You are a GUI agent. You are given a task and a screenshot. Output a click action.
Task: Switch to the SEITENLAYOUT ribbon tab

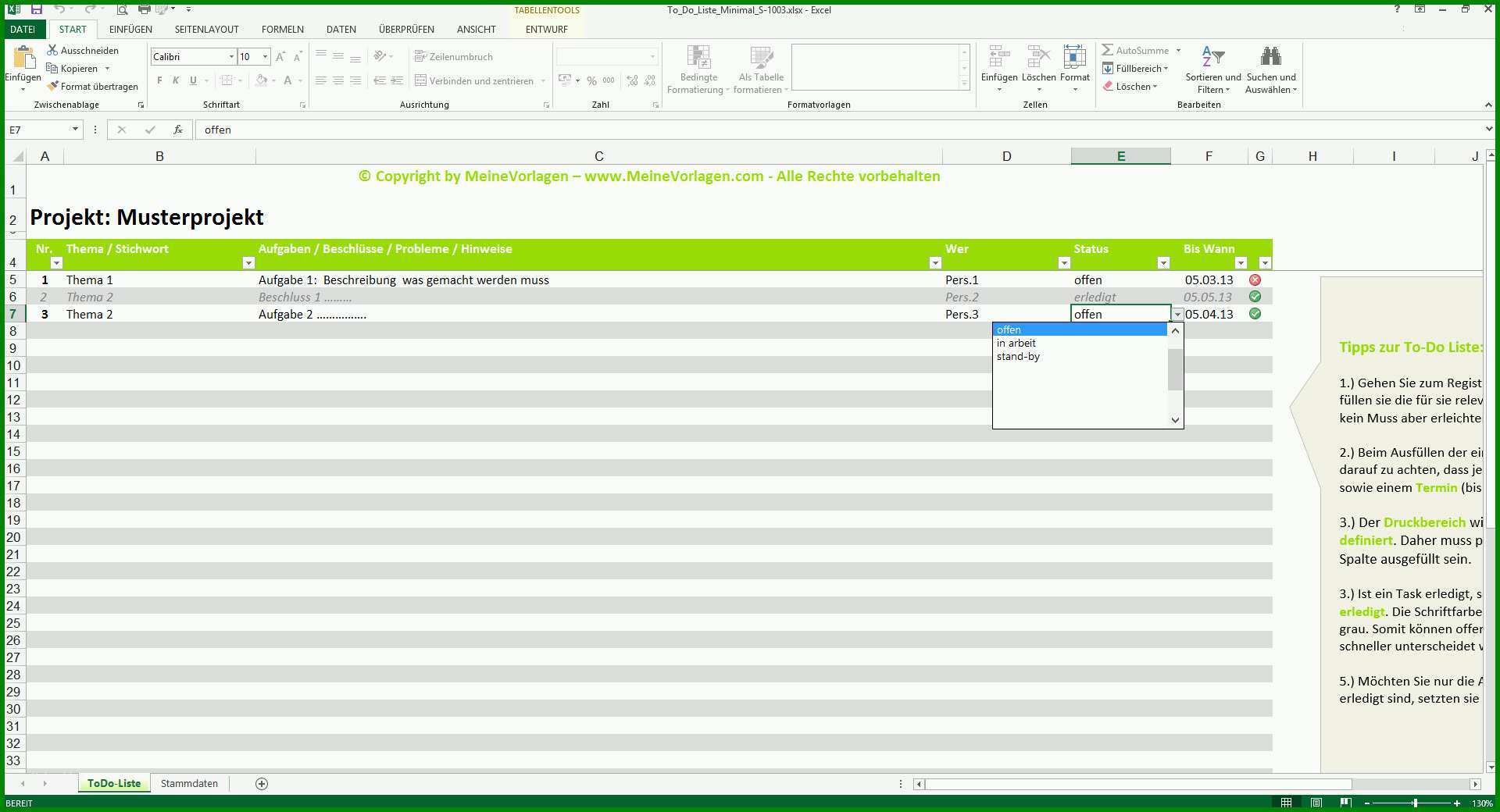[206, 29]
